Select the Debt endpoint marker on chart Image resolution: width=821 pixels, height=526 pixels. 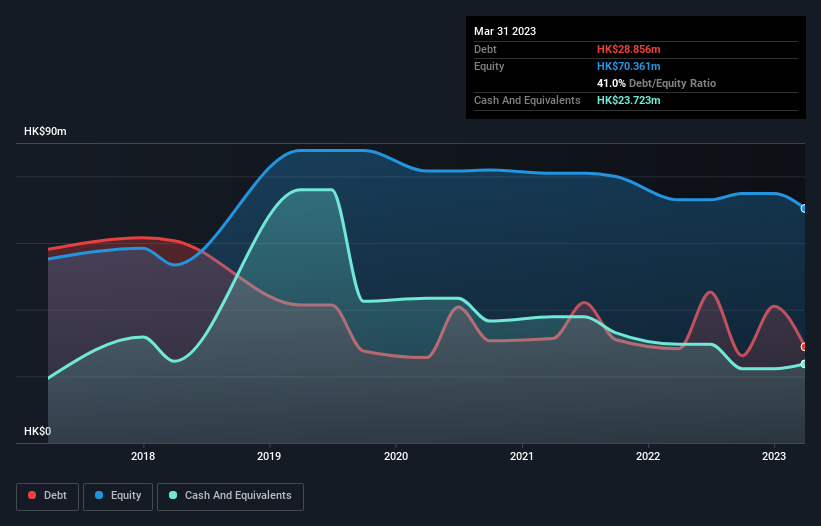pyautogui.click(x=804, y=346)
